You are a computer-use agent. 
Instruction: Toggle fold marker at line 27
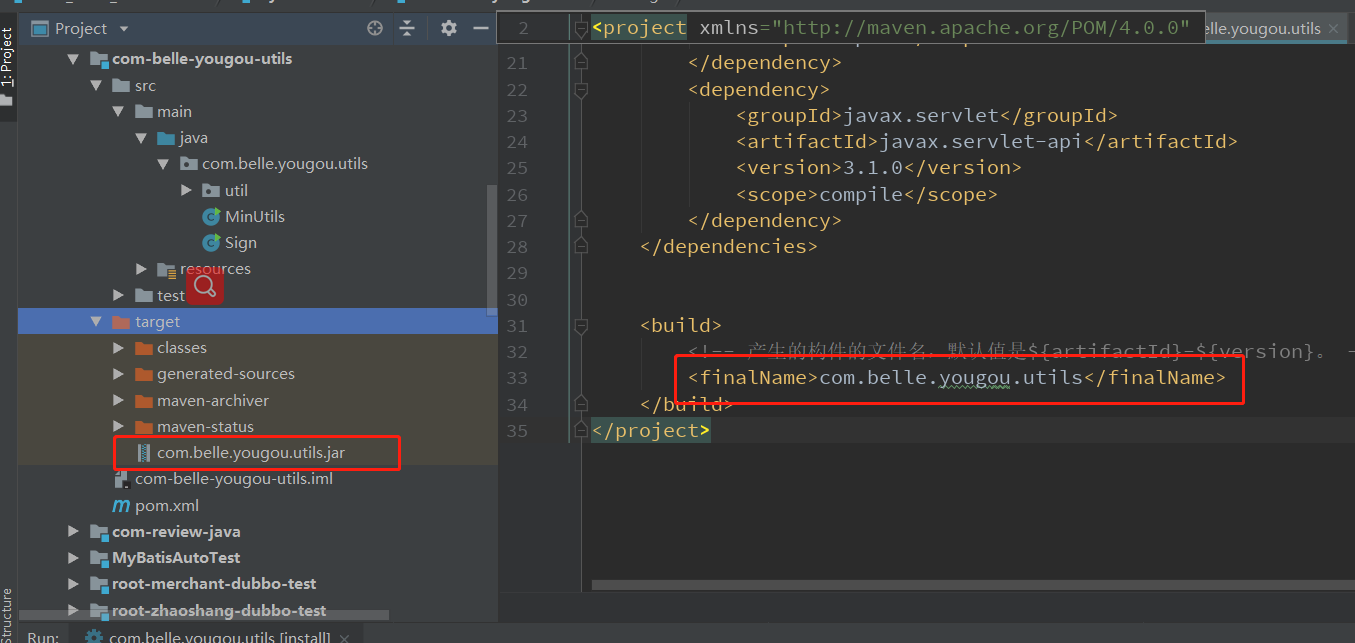(581, 220)
